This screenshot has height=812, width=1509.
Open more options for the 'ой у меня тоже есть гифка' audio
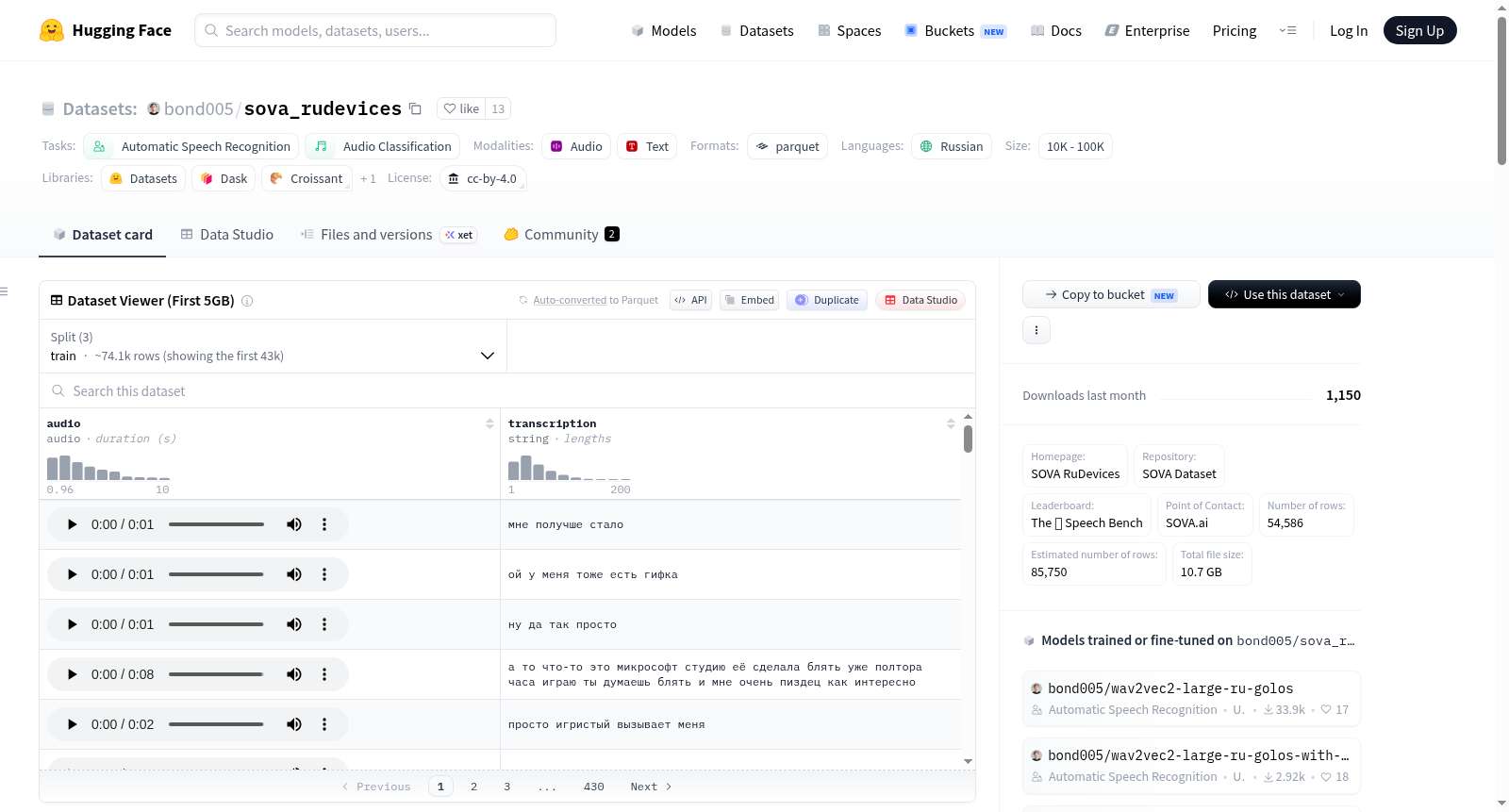(x=324, y=574)
